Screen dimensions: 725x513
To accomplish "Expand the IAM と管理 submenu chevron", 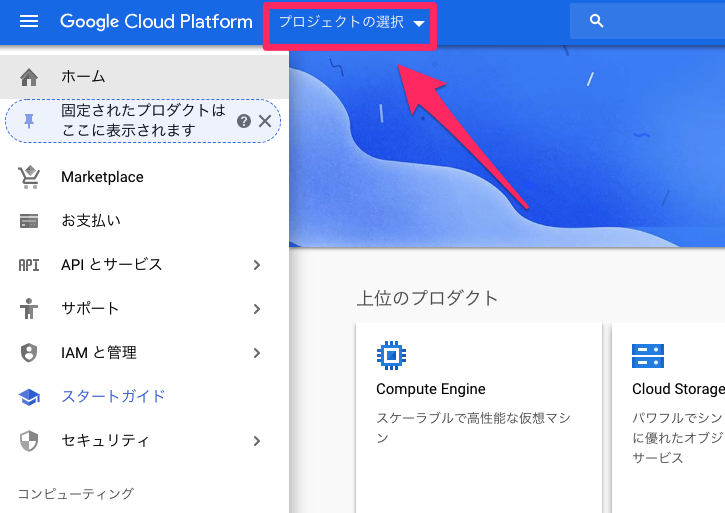I will (x=257, y=353).
